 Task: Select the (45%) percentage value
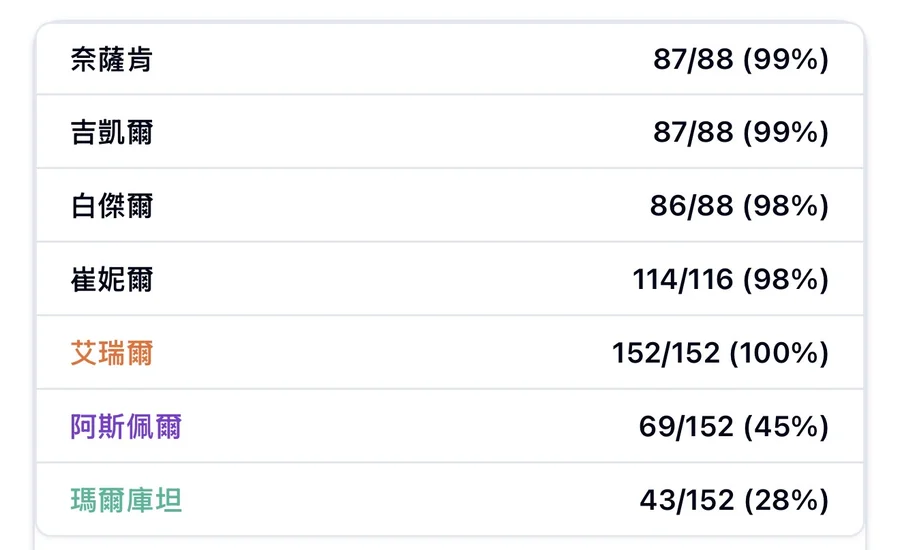click(786, 427)
